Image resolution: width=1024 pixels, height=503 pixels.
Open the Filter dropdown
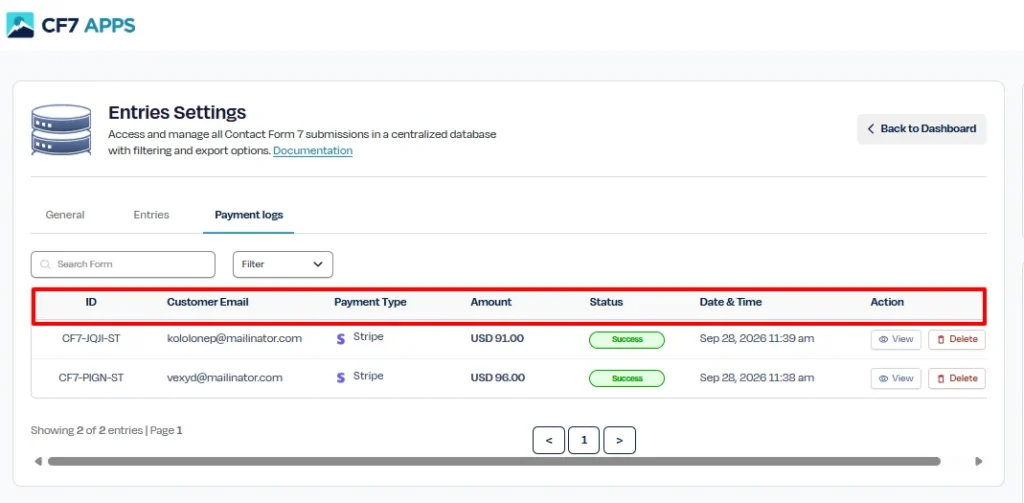[x=283, y=265]
